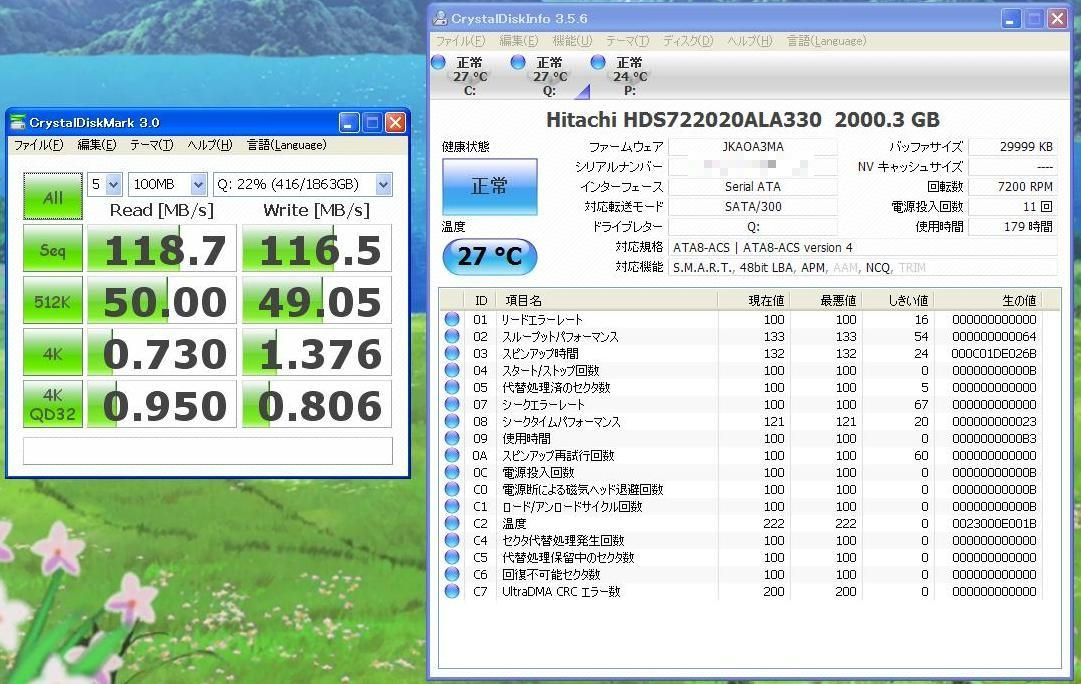Image resolution: width=1081 pixels, height=684 pixels.
Task: Click status dot of ID C2 row
Action: tap(452, 523)
